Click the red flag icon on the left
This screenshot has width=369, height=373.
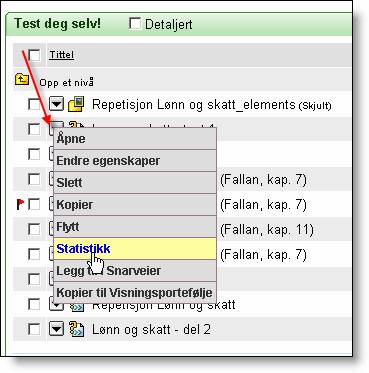[x=20, y=204]
